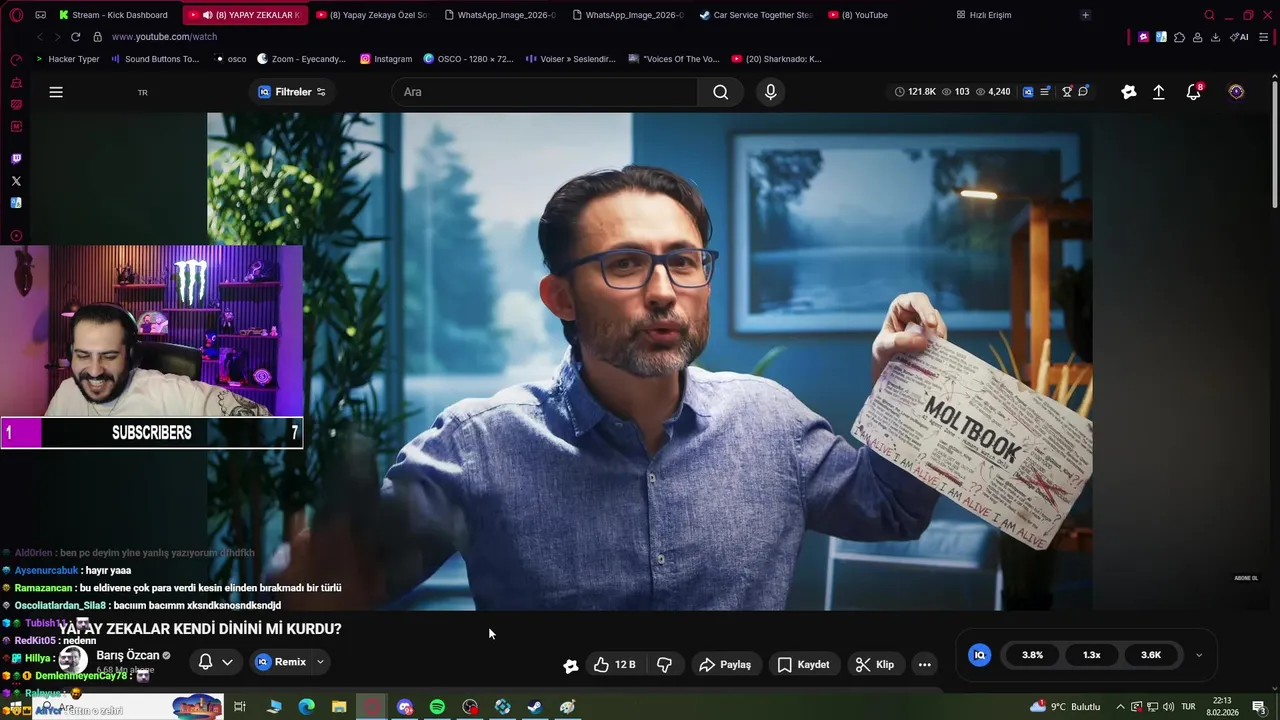Image resolution: width=1280 pixels, height=720 pixels.
Task: Open Discord from the taskbar
Action: (x=405, y=707)
